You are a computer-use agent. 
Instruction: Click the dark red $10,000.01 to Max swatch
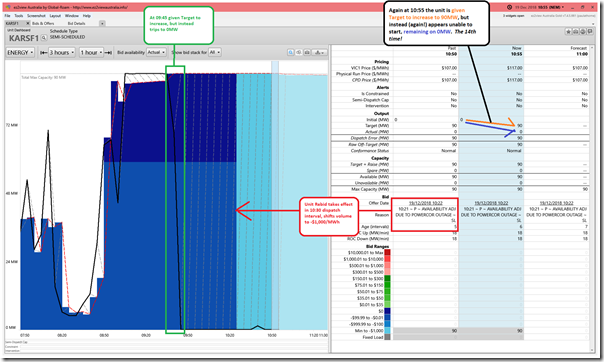click(x=388, y=253)
